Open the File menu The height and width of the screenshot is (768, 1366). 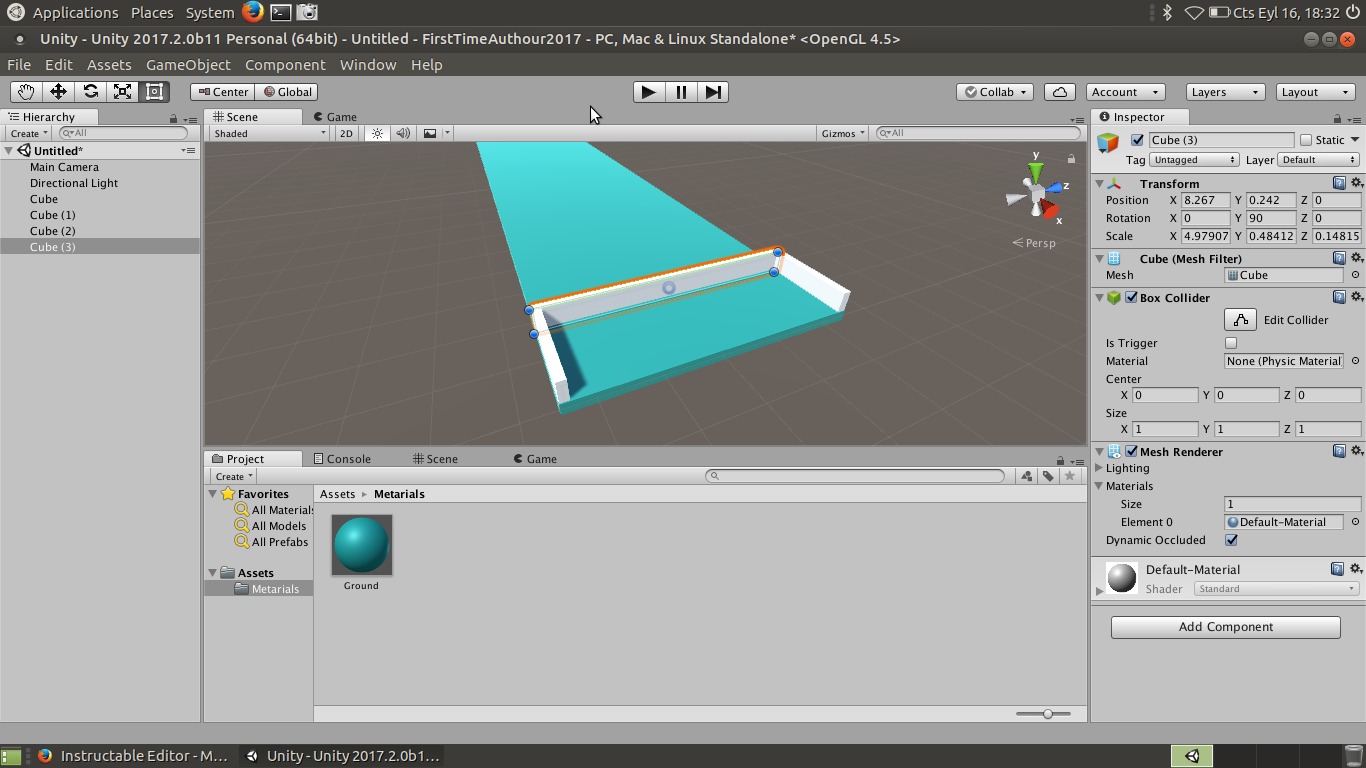19,65
